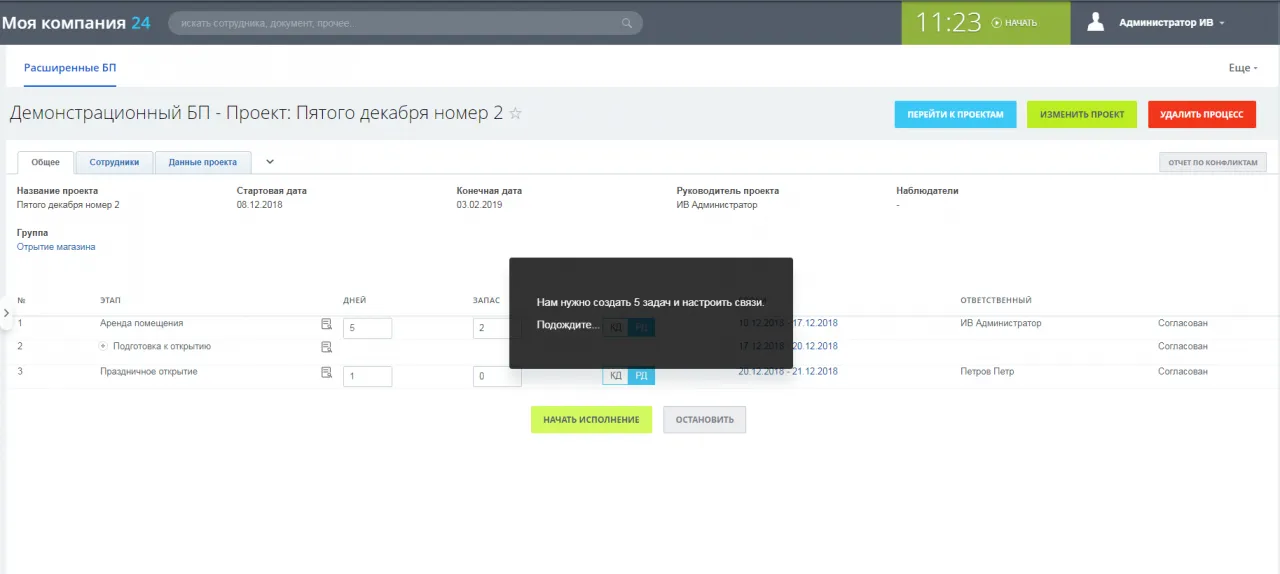
Task: Click the Моя компания 24 logo
Action: point(76,22)
